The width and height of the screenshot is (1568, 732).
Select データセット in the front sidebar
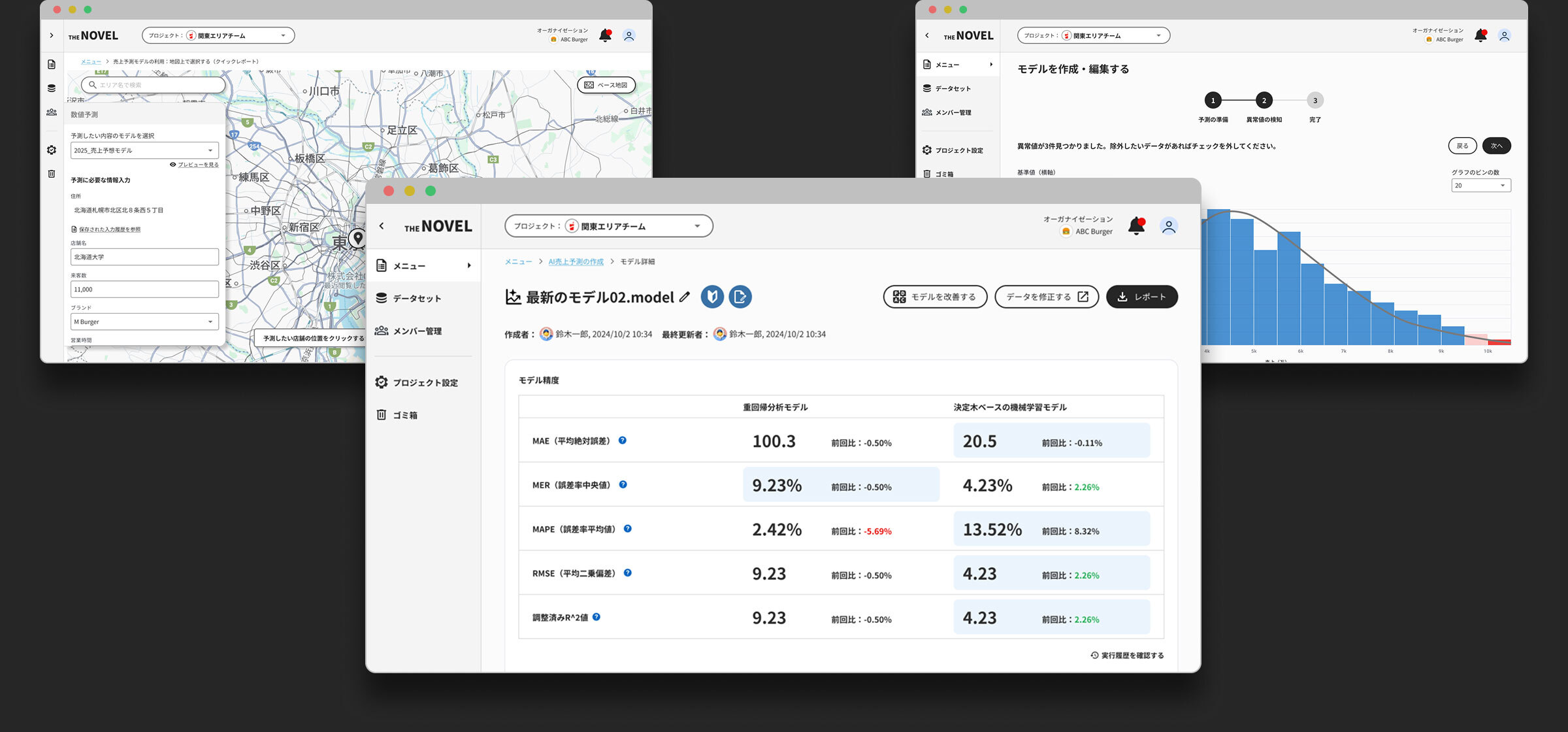416,299
